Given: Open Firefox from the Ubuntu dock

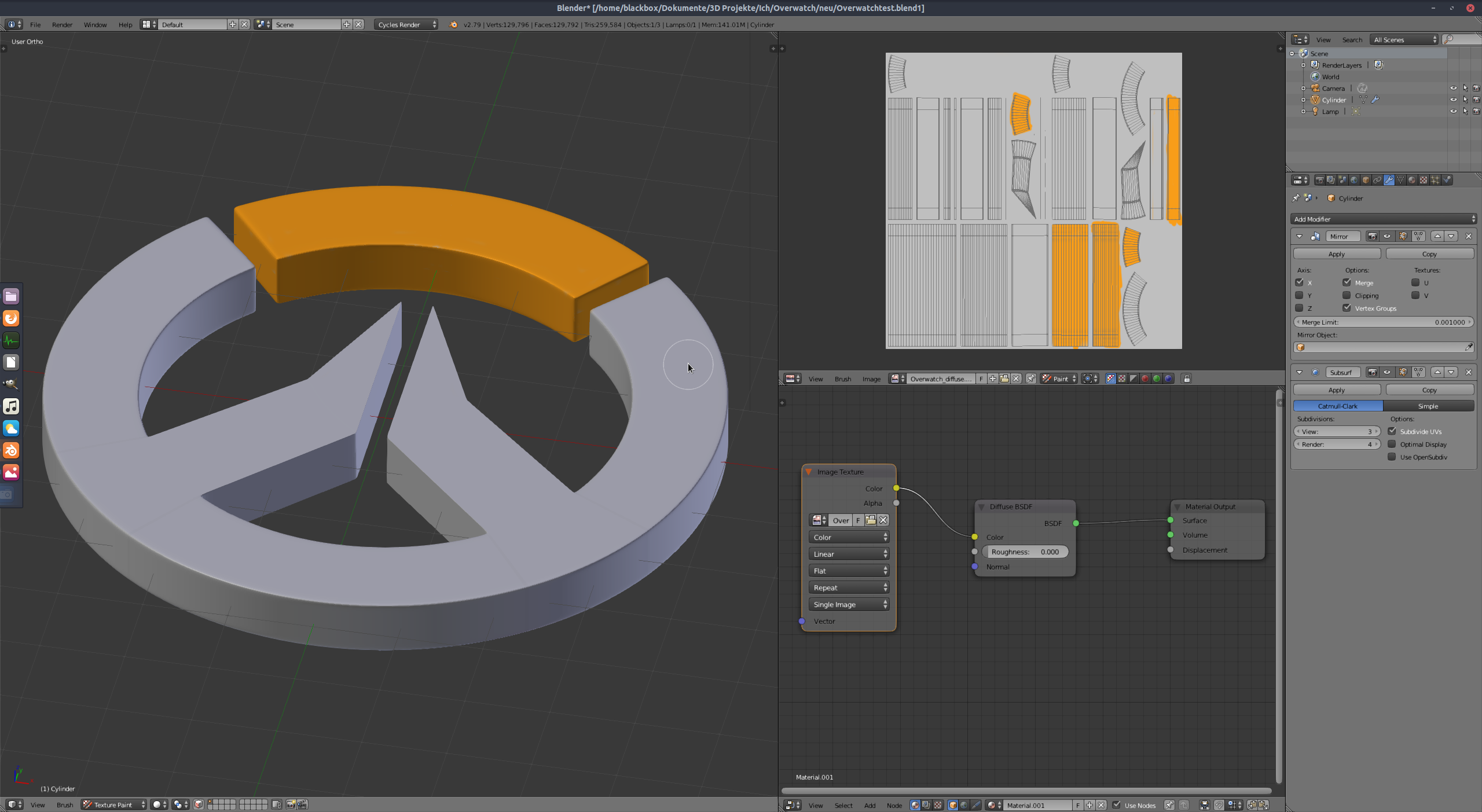Looking at the screenshot, I should coord(11,318).
